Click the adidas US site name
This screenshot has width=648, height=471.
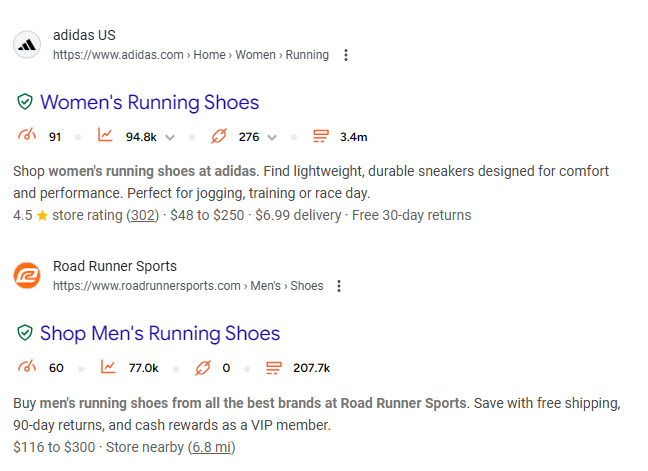[84, 35]
